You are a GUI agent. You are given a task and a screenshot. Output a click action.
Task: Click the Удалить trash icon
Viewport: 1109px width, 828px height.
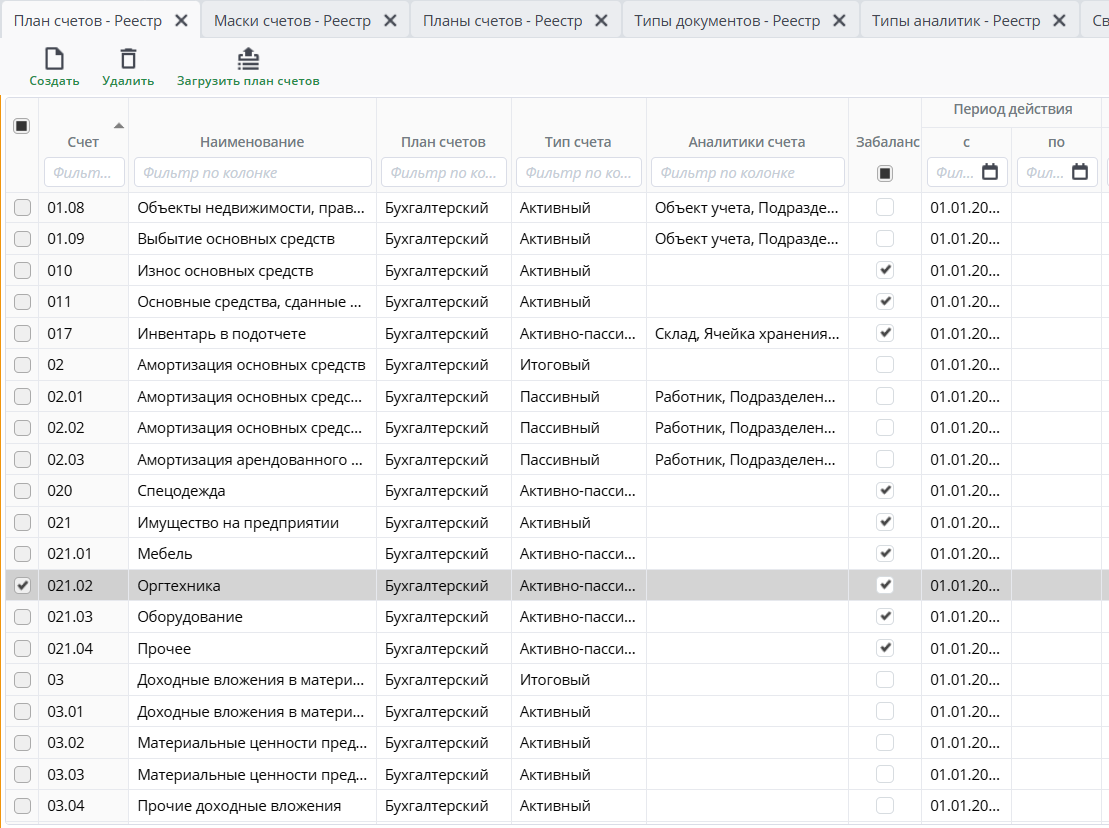pos(128,60)
